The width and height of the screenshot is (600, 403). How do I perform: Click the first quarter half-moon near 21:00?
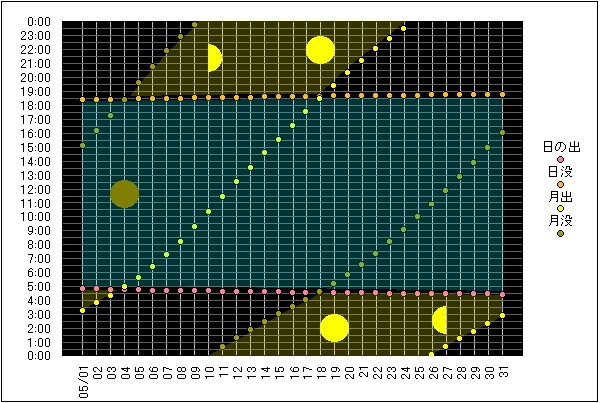point(213,57)
